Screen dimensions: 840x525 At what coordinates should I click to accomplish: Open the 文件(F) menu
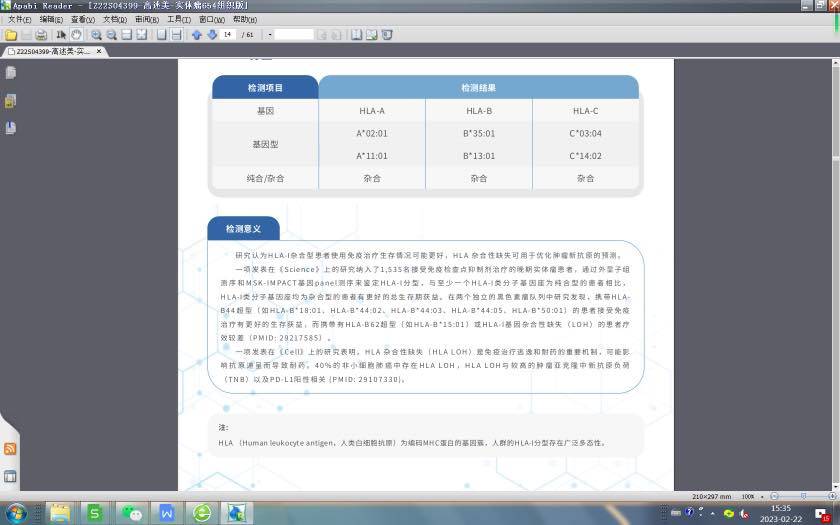tap(20, 19)
